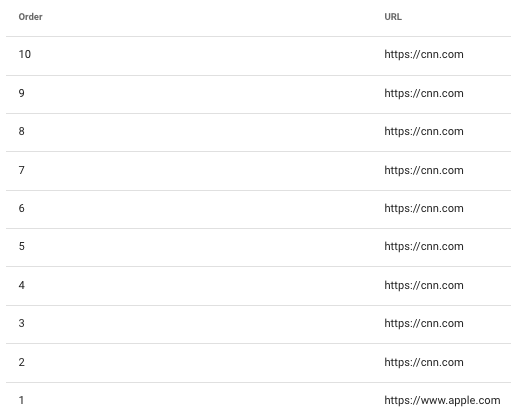Select the row with order 3

coord(258,324)
